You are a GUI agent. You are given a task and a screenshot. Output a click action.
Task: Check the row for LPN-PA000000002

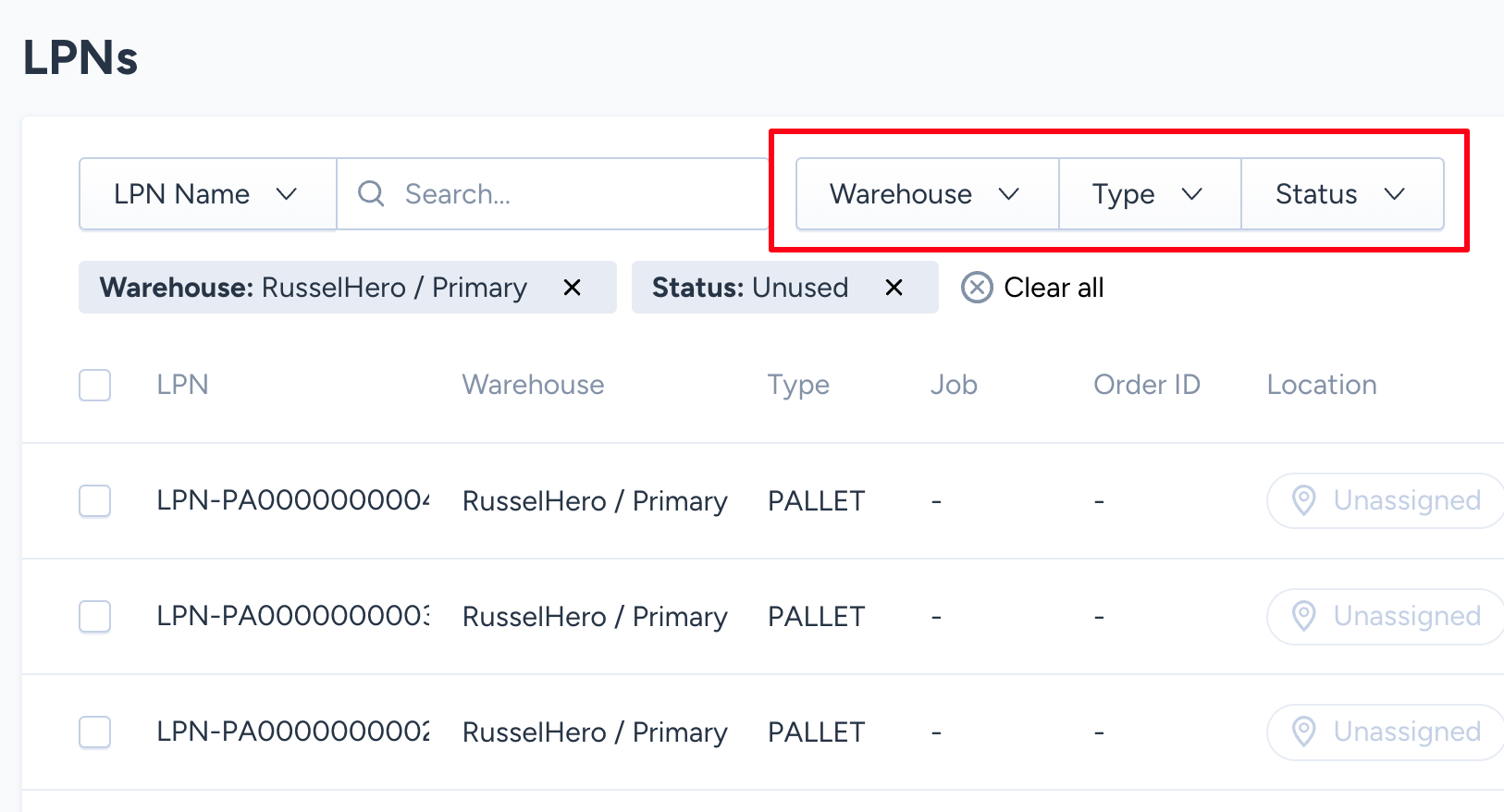click(95, 732)
